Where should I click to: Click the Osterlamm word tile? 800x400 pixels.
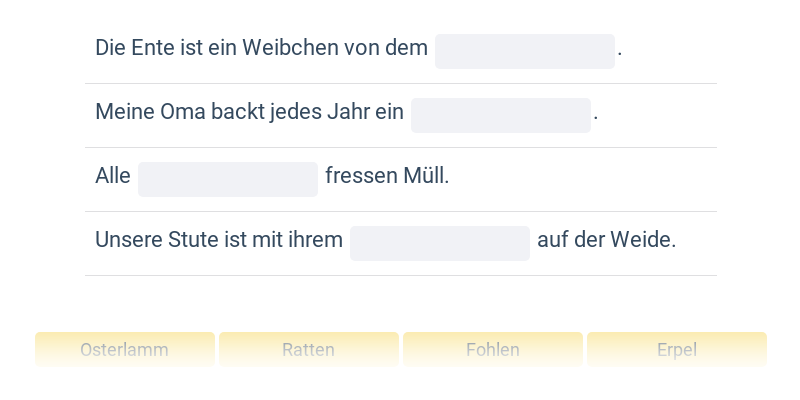[x=125, y=350]
